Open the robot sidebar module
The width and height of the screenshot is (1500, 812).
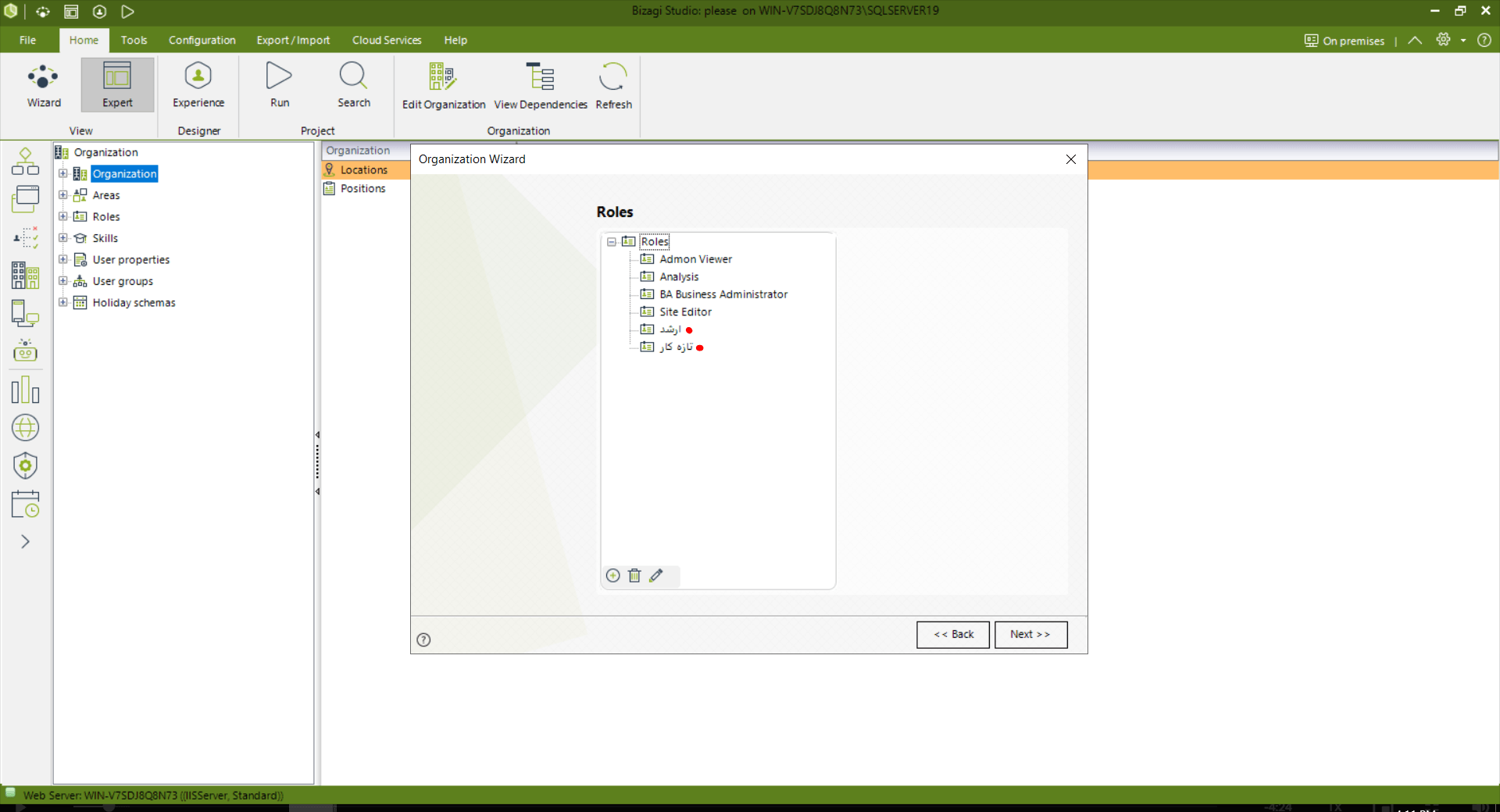pyautogui.click(x=25, y=351)
